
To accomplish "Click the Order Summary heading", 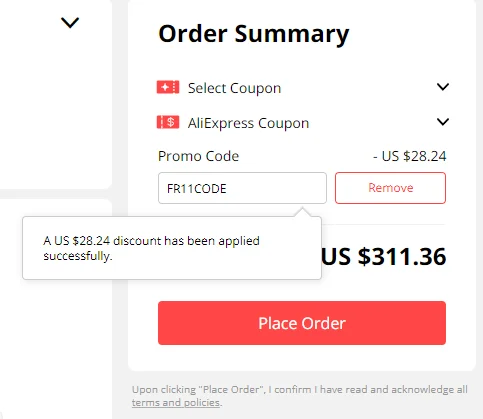I will tap(254, 34).
